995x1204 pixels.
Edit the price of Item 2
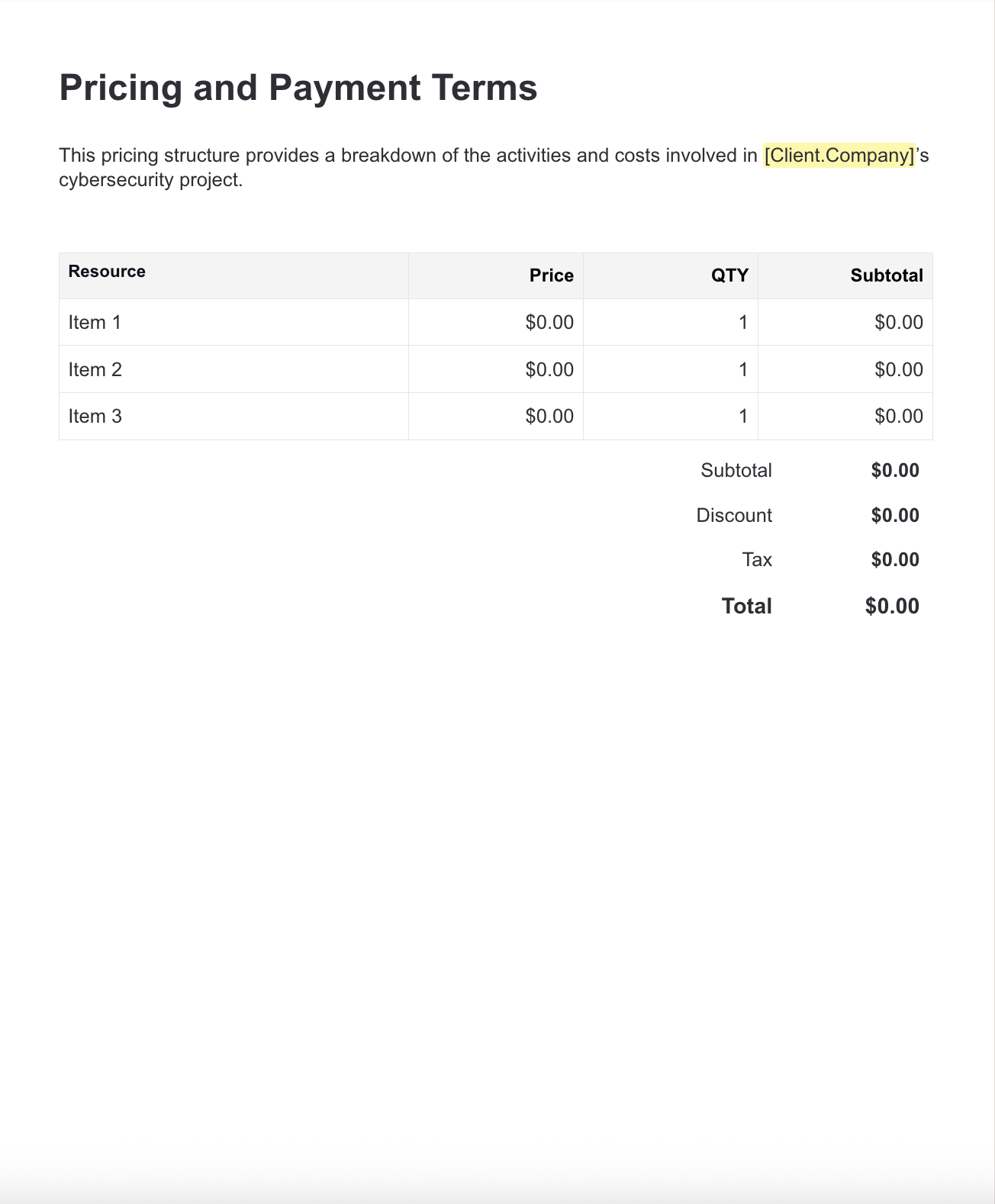pyautogui.click(x=549, y=369)
